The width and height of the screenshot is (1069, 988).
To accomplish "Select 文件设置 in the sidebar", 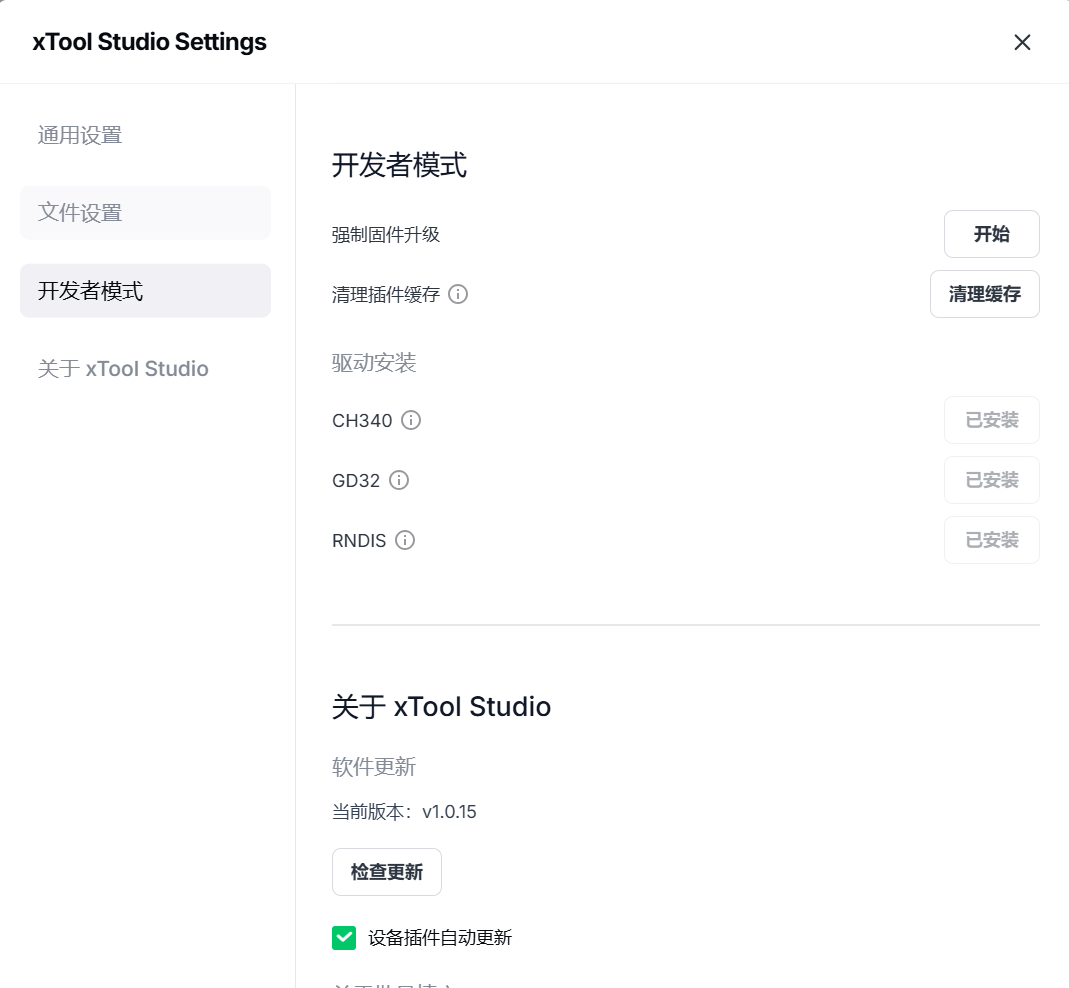I will tap(80, 213).
